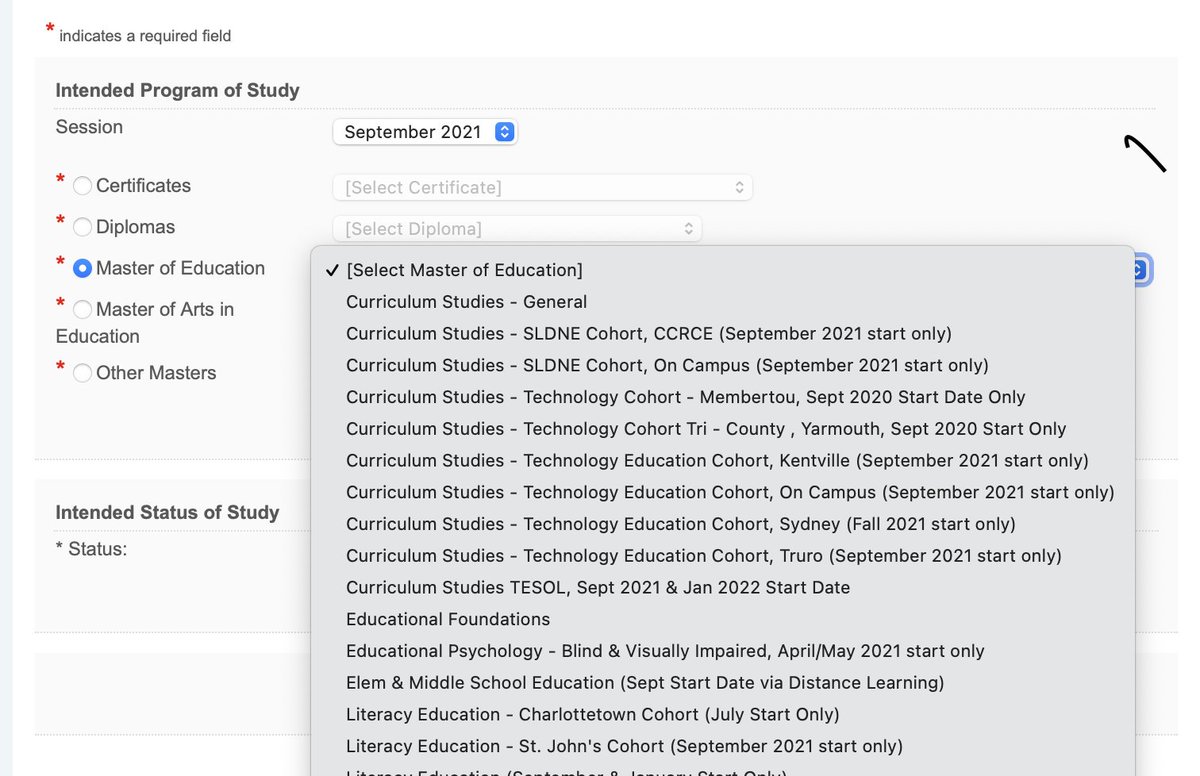This screenshot has width=1200, height=776.
Task: Choose Technology Education Cohort, On Campus option
Action: click(x=723, y=492)
